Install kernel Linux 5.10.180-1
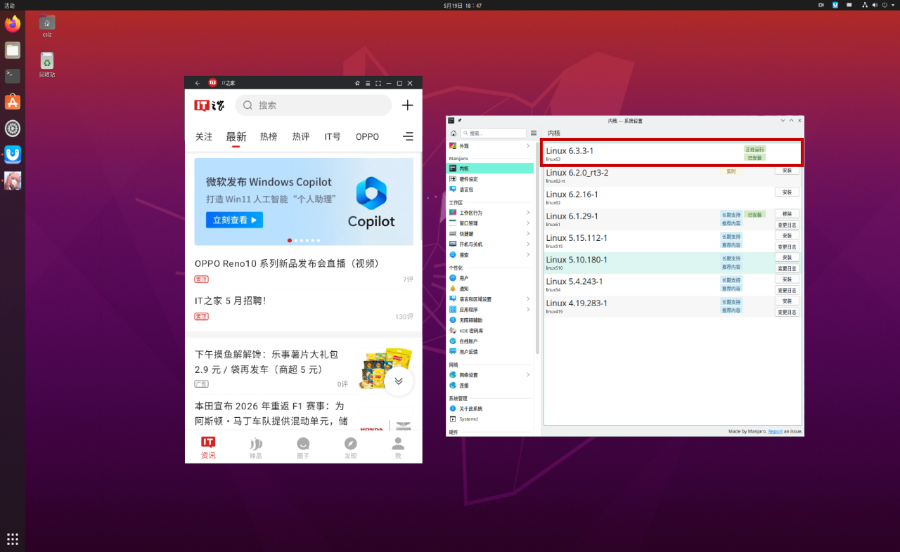Image resolution: width=900 pixels, height=552 pixels. pyautogui.click(x=787, y=257)
